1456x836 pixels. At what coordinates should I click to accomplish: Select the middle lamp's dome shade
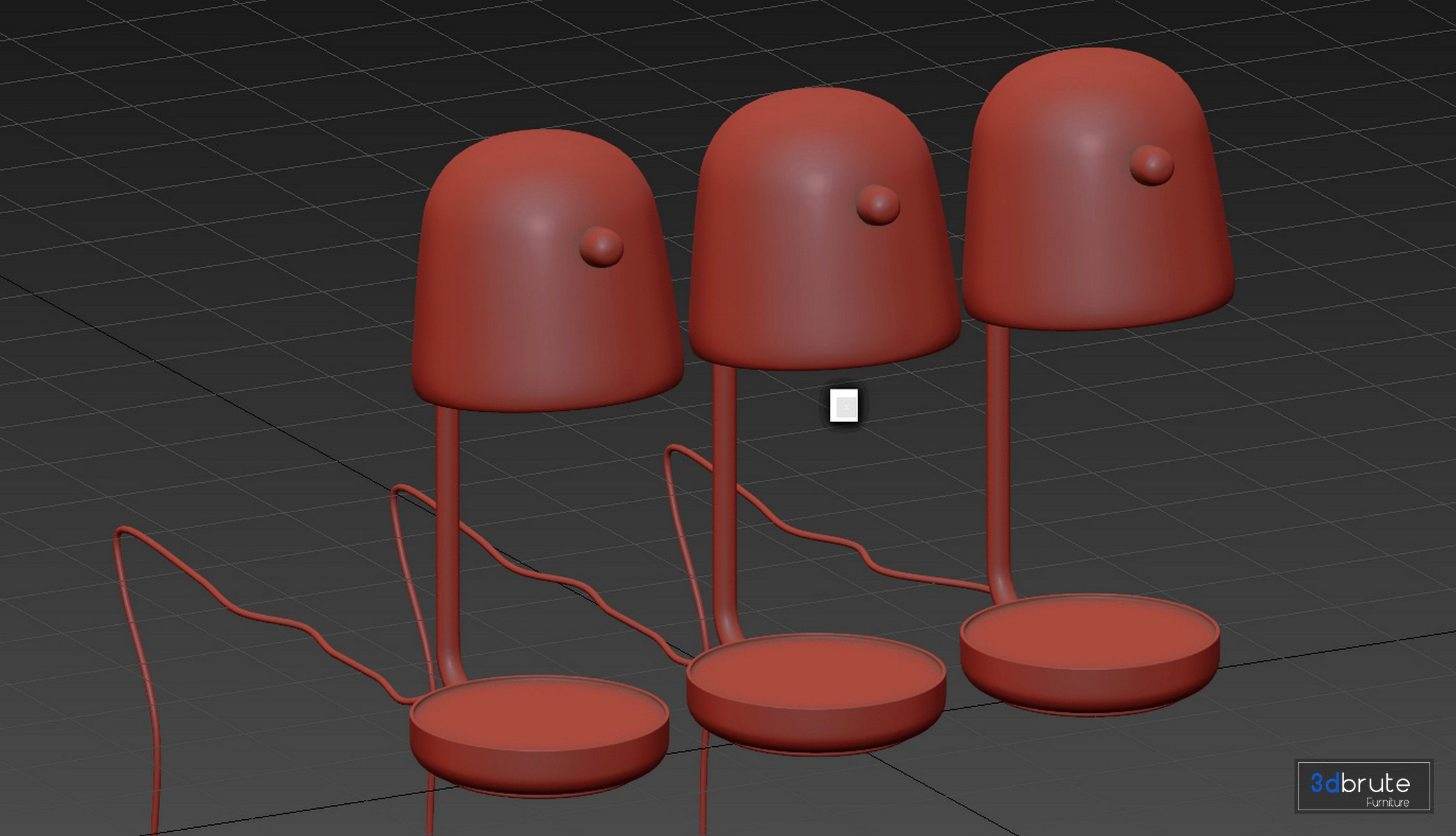pyautogui.click(x=824, y=229)
